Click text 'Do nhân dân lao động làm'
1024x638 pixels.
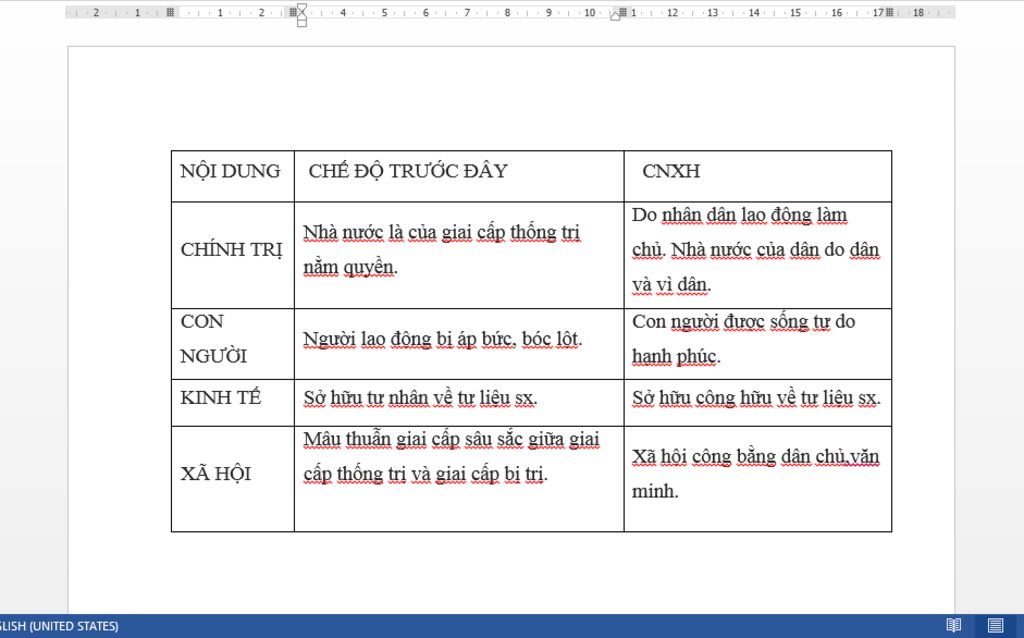click(x=739, y=215)
